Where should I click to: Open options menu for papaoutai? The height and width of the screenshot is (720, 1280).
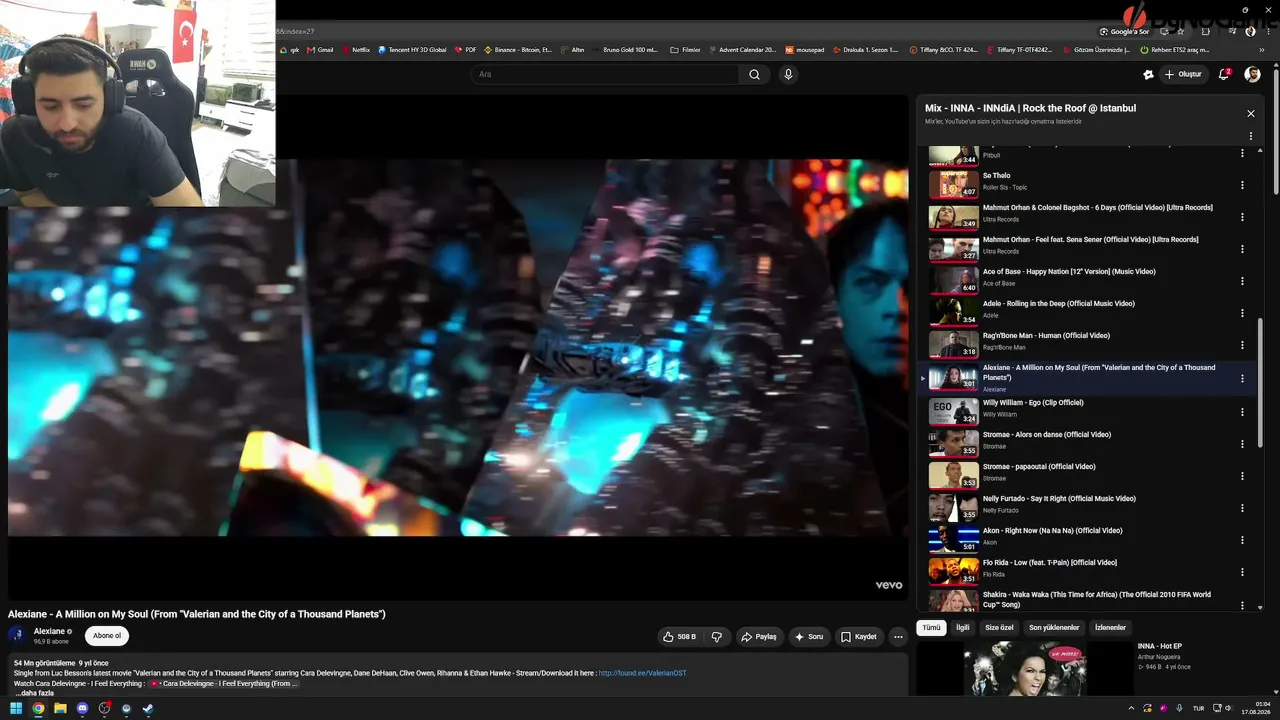1242,476
